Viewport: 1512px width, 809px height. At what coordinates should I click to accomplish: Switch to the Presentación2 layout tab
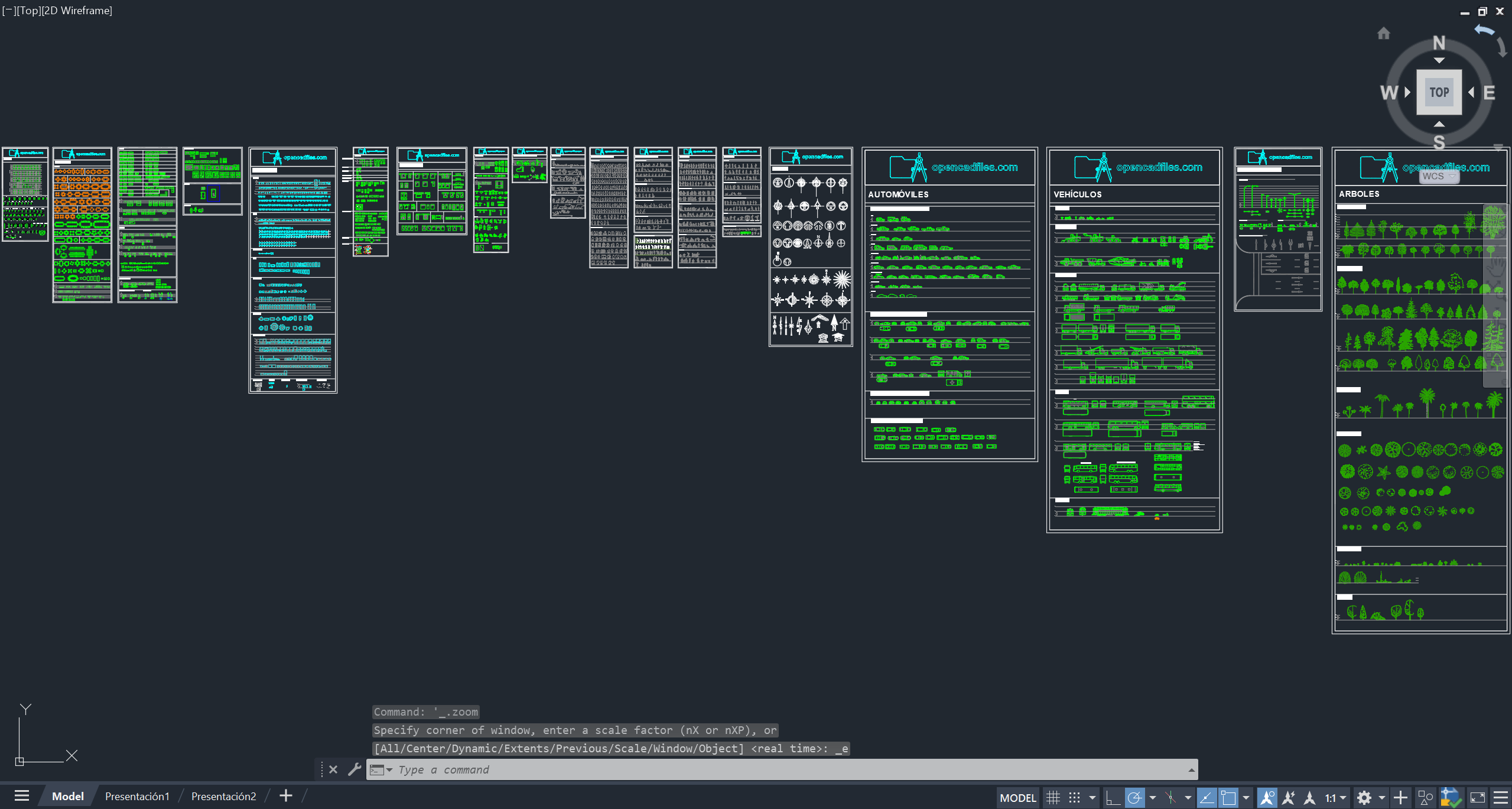click(x=224, y=797)
